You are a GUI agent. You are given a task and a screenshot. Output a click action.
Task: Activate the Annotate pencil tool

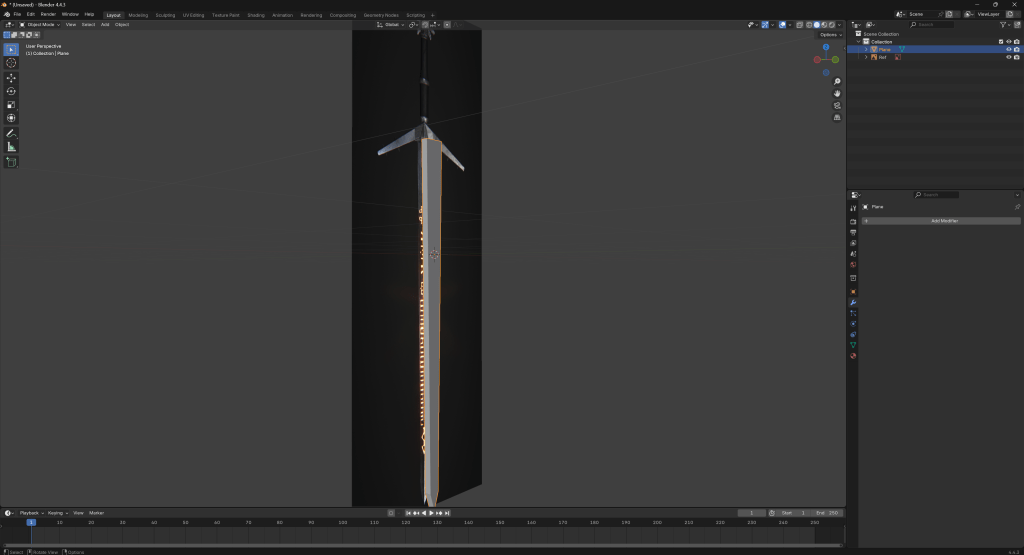pyautogui.click(x=11, y=133)
